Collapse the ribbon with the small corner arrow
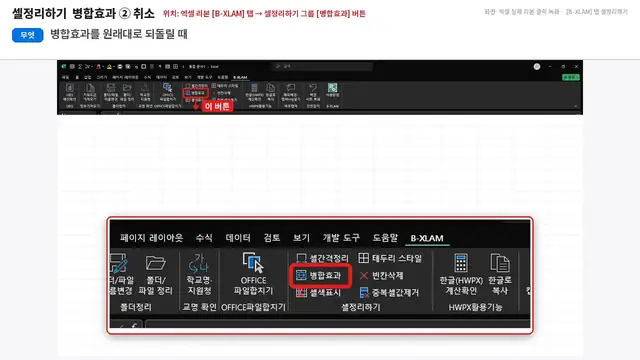The width and height of the screenshot is (640, 360). click(x=576, y=106)
